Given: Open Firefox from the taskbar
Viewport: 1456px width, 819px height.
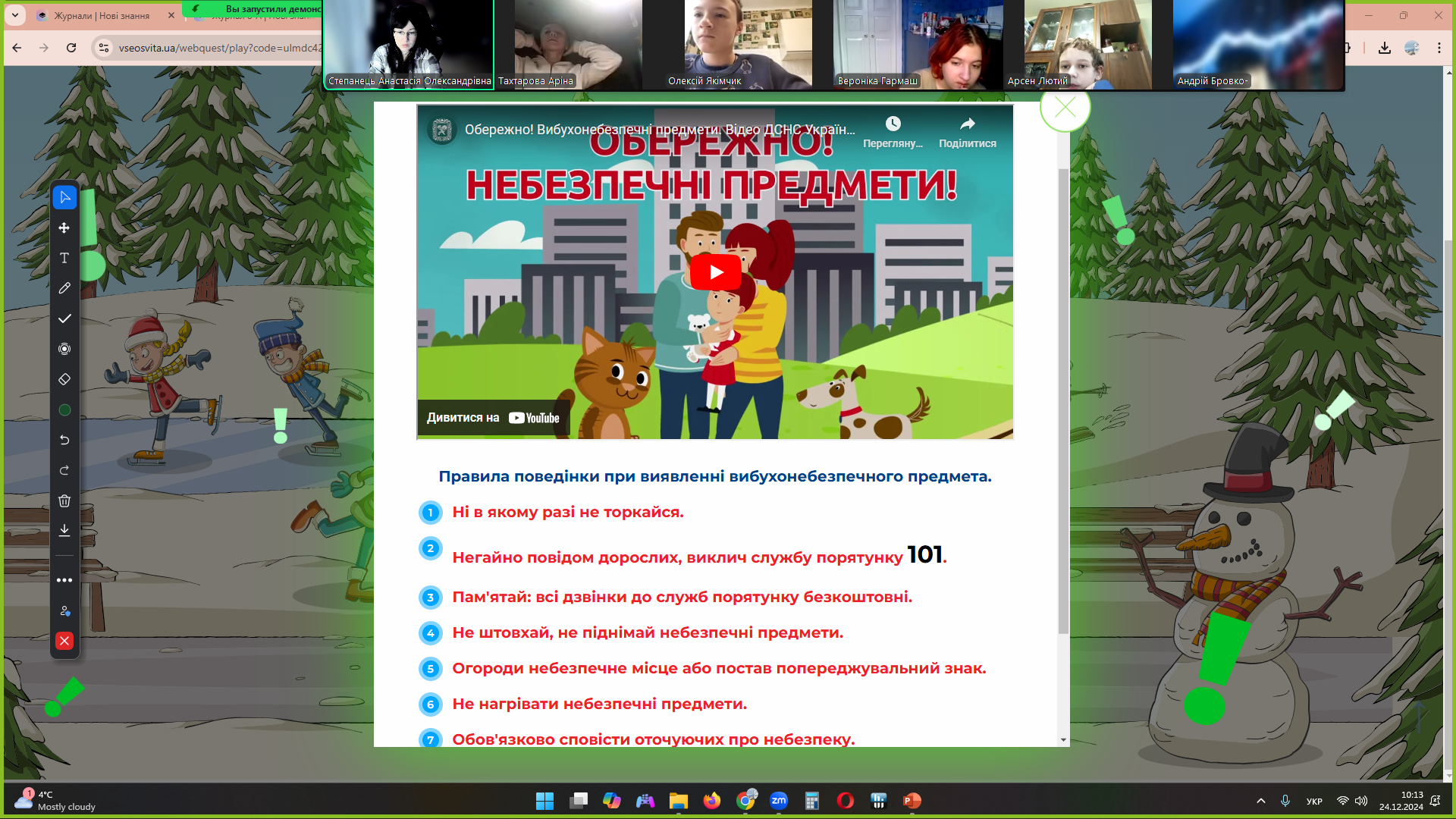Looking at the screenshot, I should coord(712,801).
